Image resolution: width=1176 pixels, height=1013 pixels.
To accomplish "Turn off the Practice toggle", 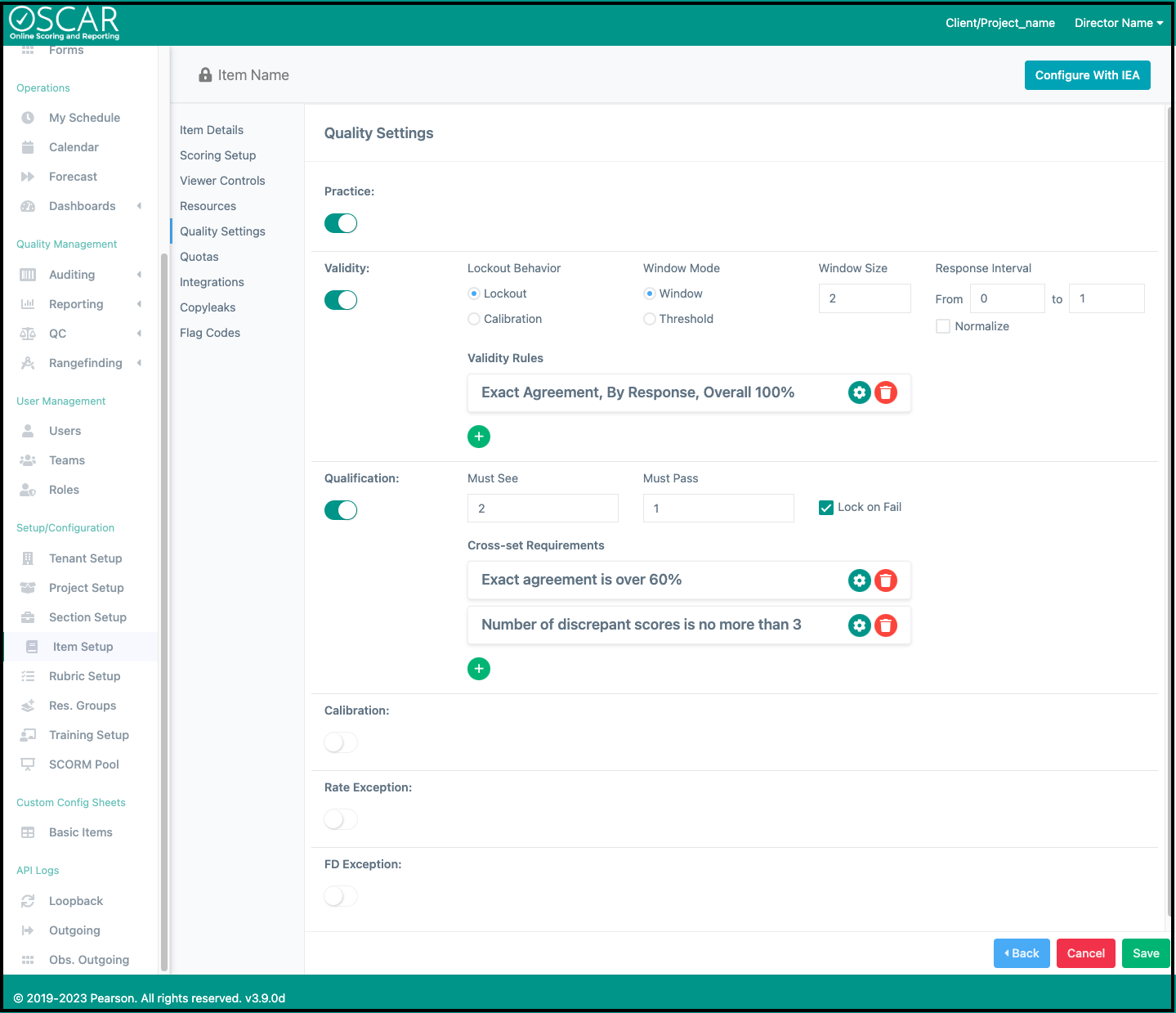I will pos(341,223).
